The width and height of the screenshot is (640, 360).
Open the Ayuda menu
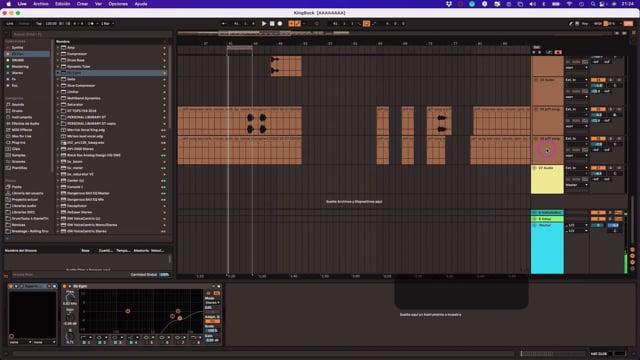point(141,4)
